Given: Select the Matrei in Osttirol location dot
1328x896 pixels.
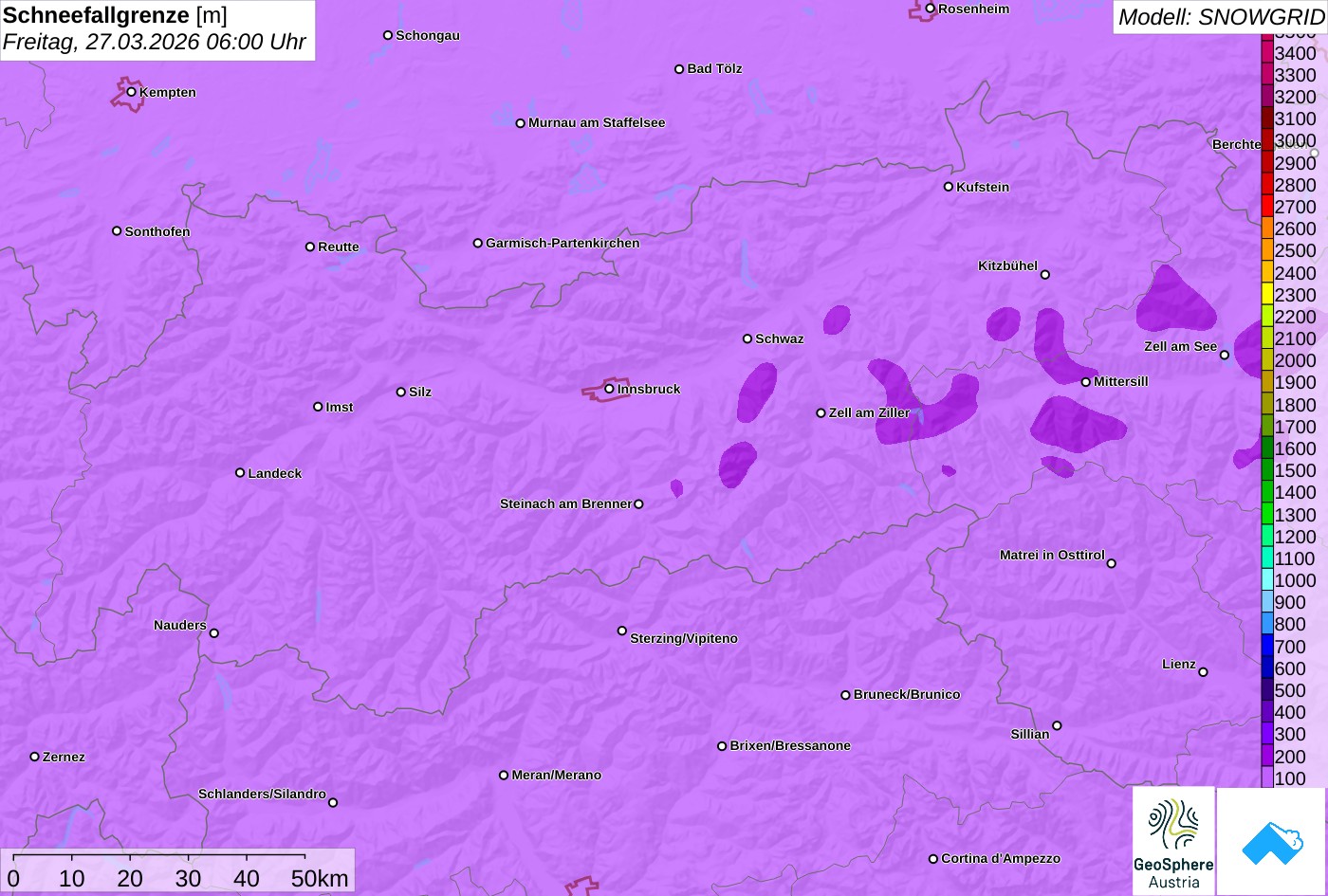Looking at the screenshot, I should pyautogui.click(x=1112, y=563).
